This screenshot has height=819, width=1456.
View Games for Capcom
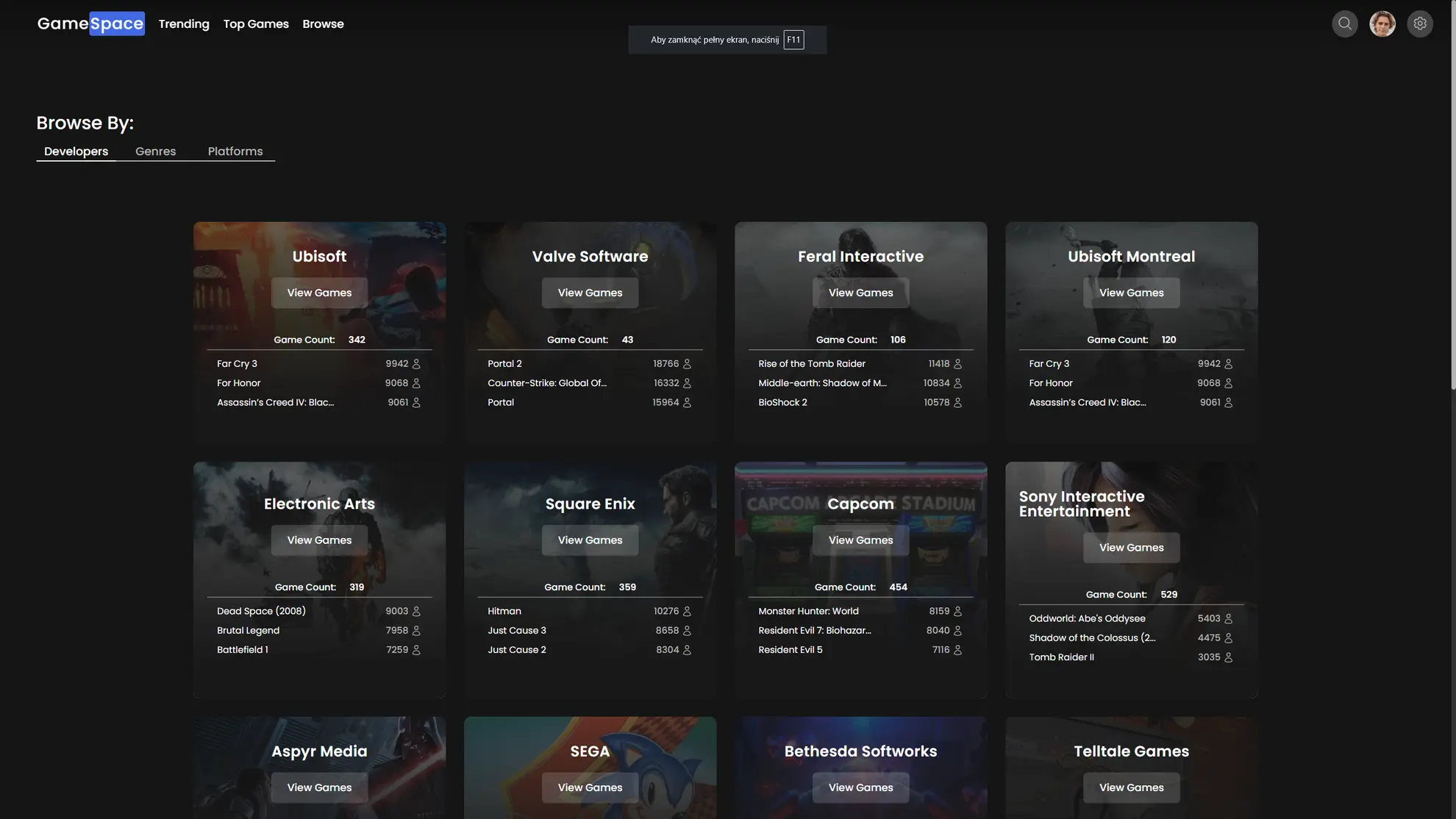coord(860,540)
